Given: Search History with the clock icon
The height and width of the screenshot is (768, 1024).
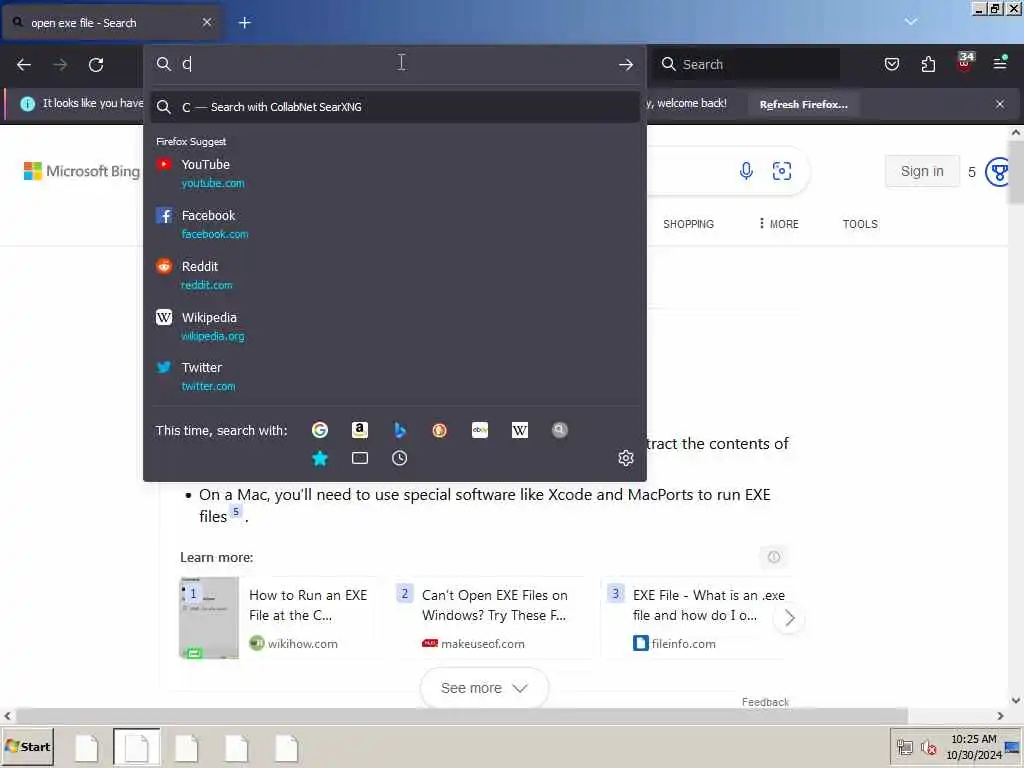Looking at the screenshot, I should [400, 458].
